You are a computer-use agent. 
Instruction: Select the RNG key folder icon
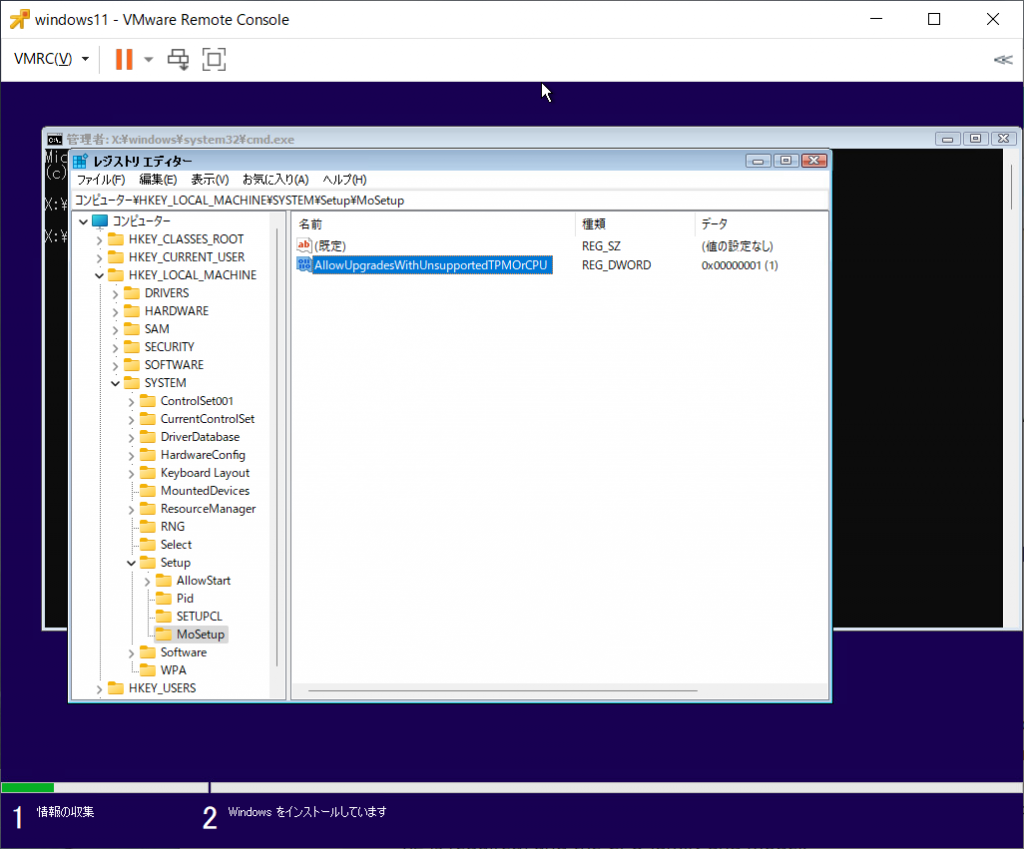(x=148, y=526)
